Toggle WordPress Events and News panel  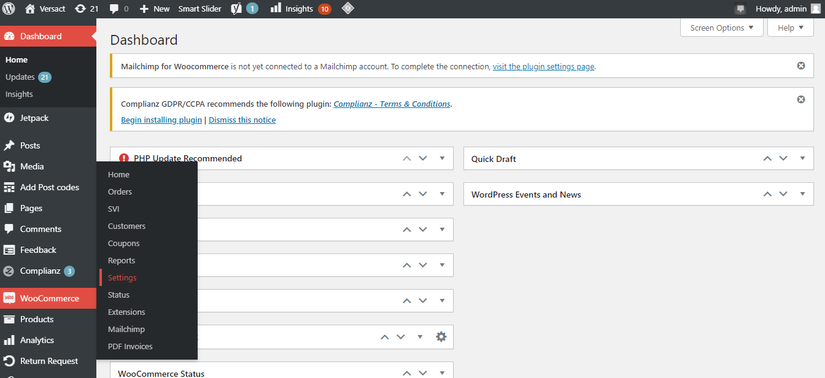coord(802,194)
